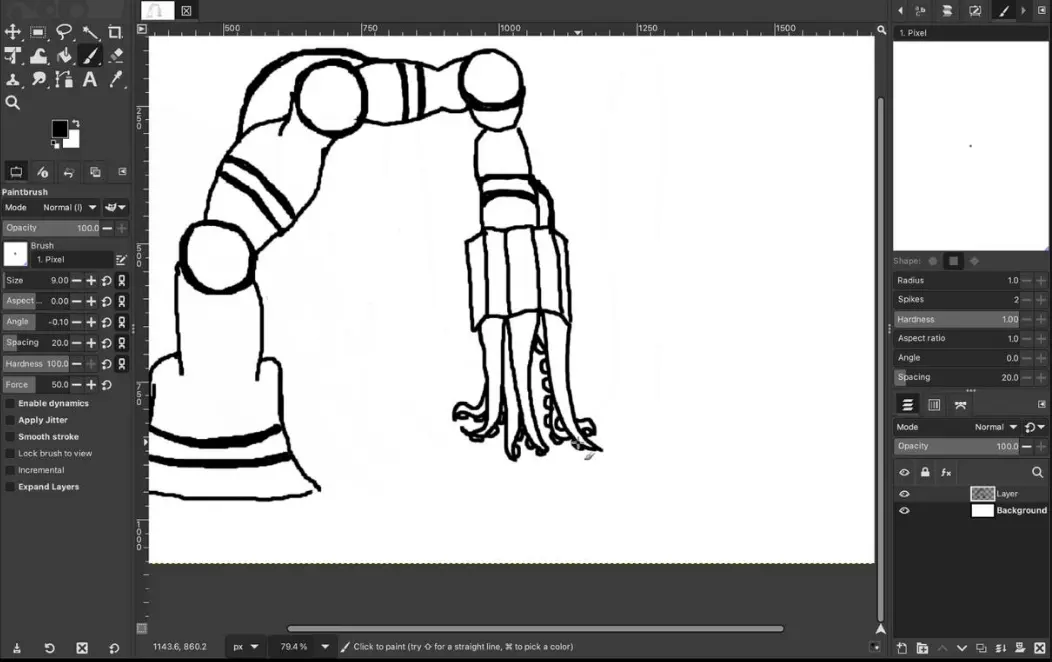Hide the Background layer
The height and width of the screenshot is (662, 1052).
904,510
